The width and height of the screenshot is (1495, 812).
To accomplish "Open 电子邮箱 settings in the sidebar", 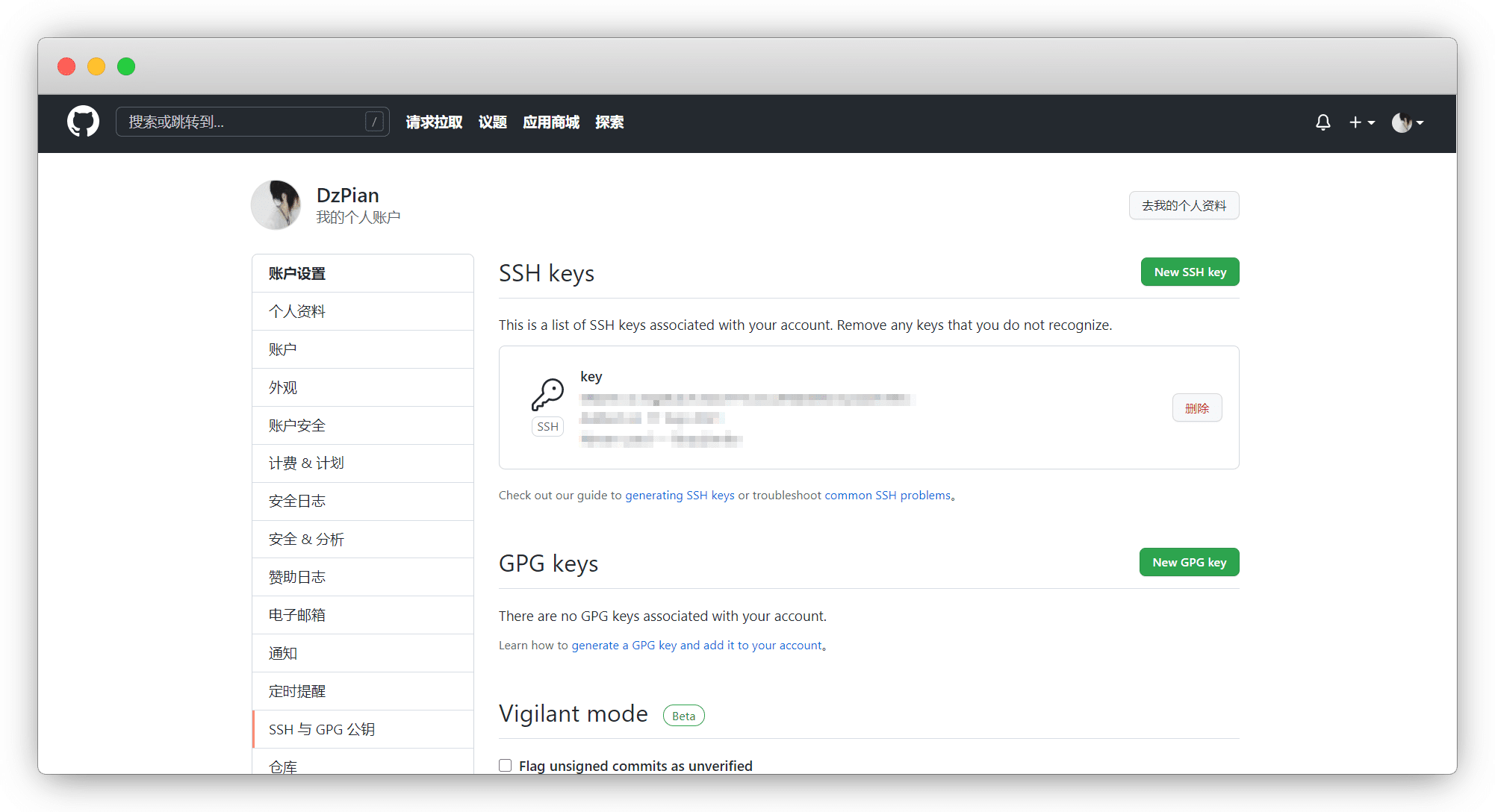I will [297, 615].
